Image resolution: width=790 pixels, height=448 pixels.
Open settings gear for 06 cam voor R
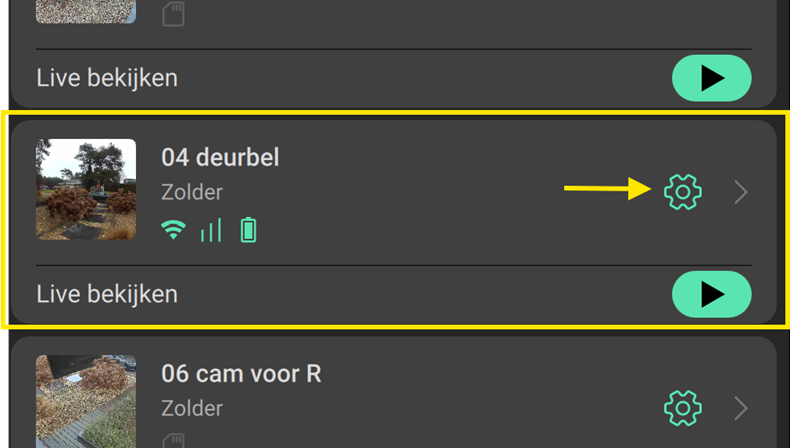683,408
